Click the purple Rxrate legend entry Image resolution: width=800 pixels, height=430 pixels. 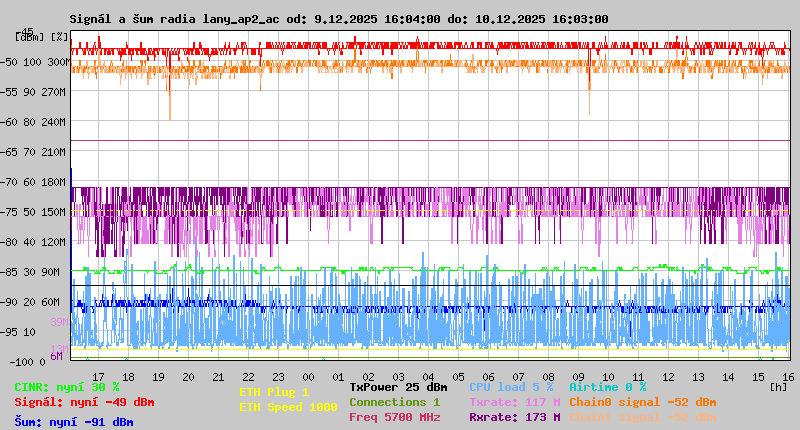coord(514,417)
